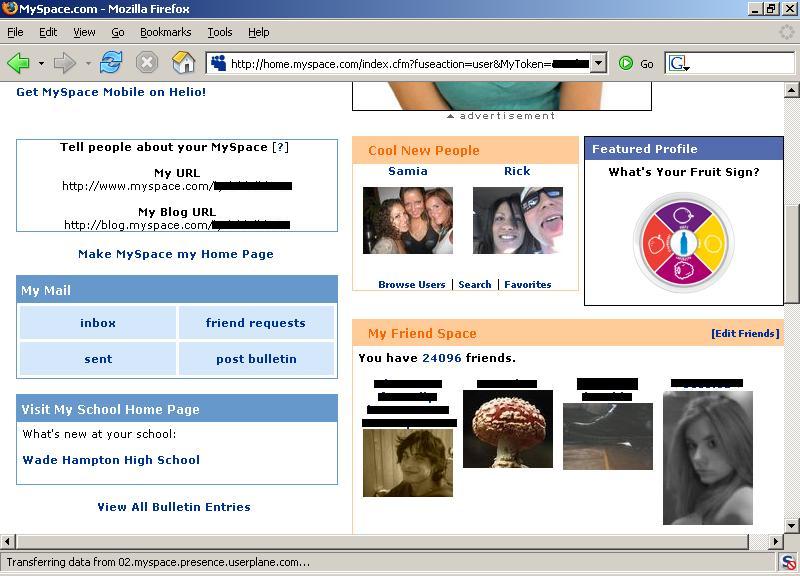800x576 pixels.
Task: Open the Help menu
Action: pos(259,32)
